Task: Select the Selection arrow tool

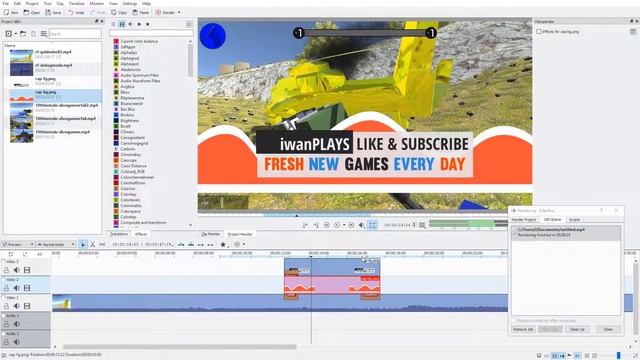Action: tap(83, 244)
